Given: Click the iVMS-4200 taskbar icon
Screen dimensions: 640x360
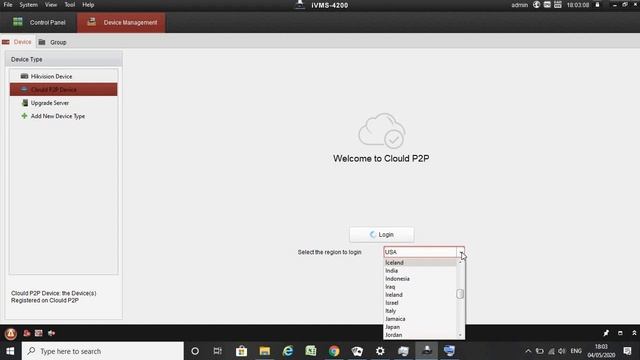Looking at the screenshot, I should (x=427, y=351).
